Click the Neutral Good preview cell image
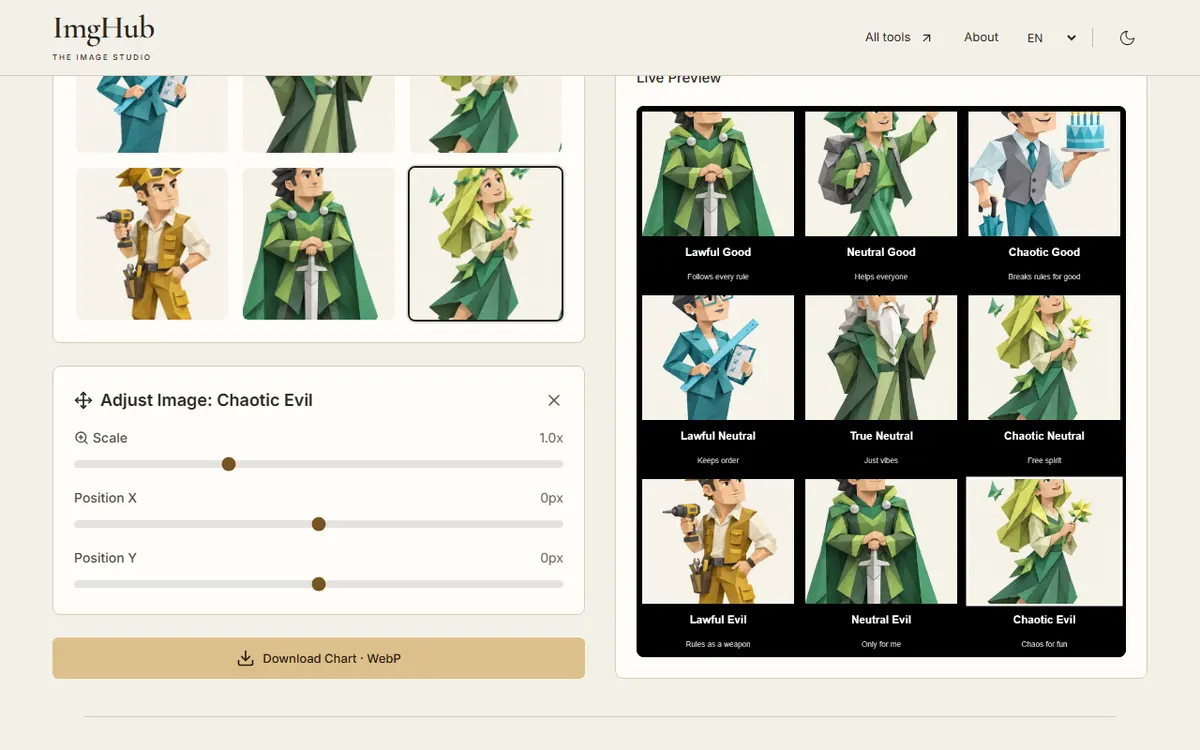Screen dimensions: 1200x750 click(x=881, y=174)
